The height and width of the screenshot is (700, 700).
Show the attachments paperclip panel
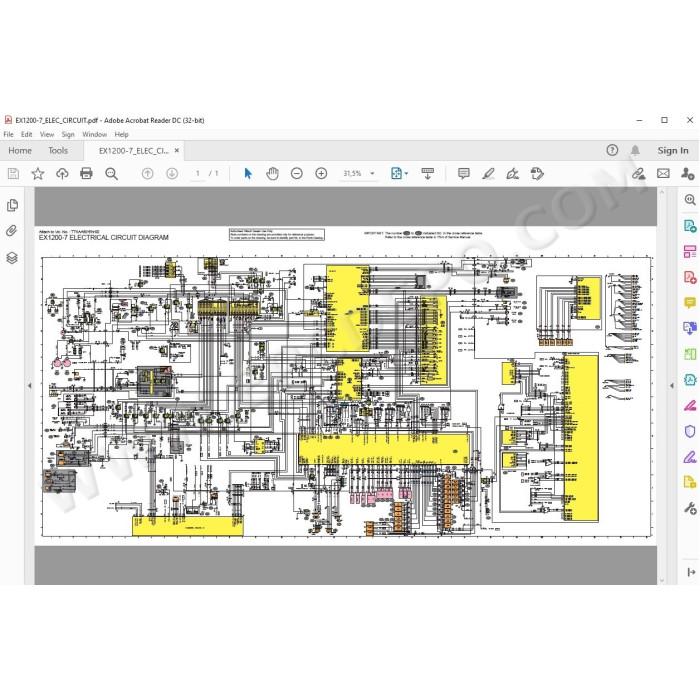[x=12, y=231]
